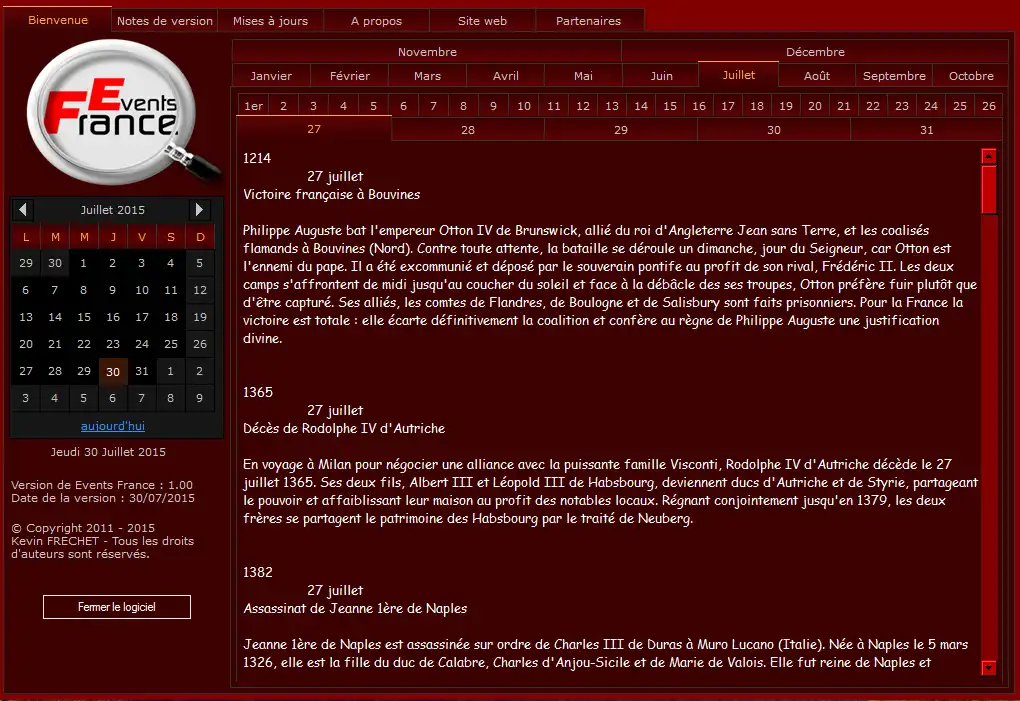Screen dimensions: 1020x701
Task: Click Date de la version : 30/07/2015 text
Action: tap(103, 498)
